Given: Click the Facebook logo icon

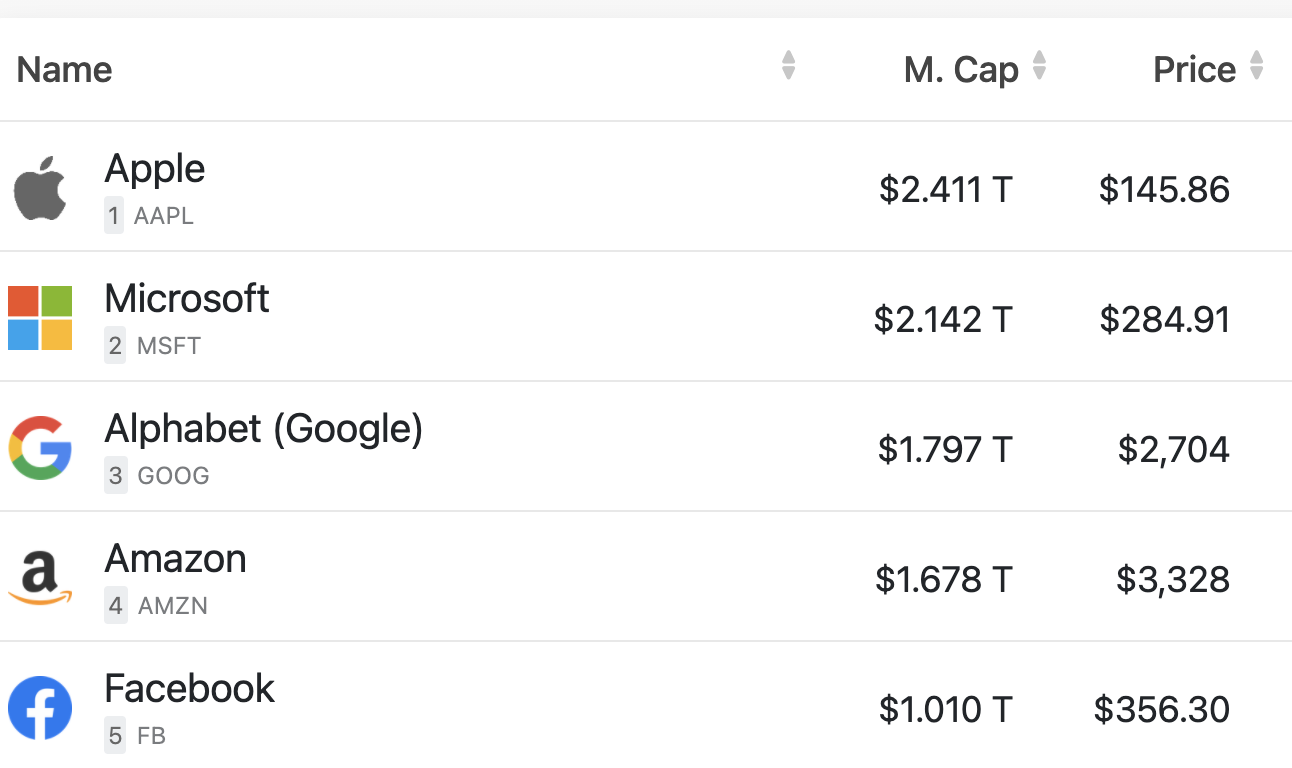Looking at the screenshot, I should point(39,708).
